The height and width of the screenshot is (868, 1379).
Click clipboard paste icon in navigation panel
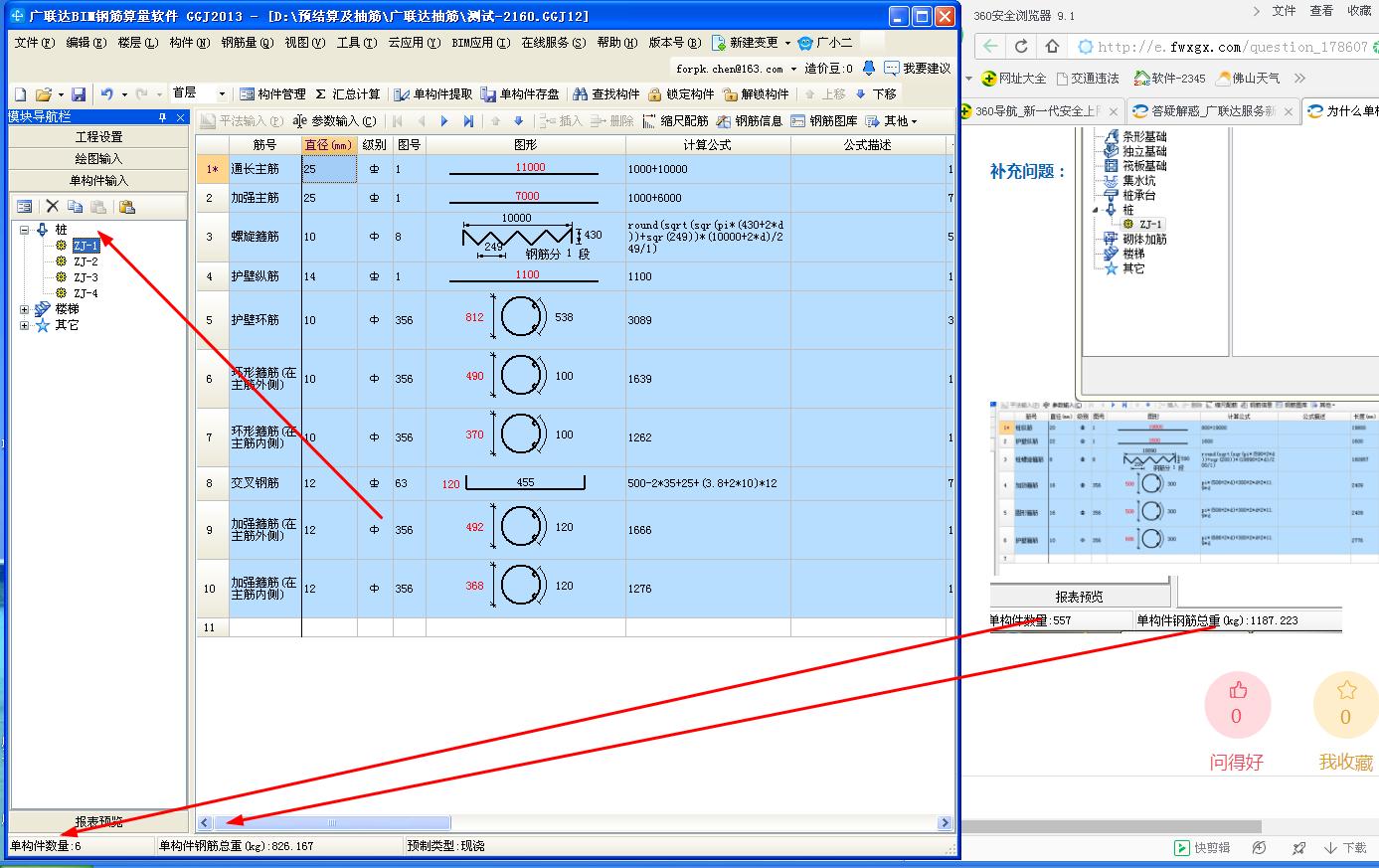tap(126, 207)
